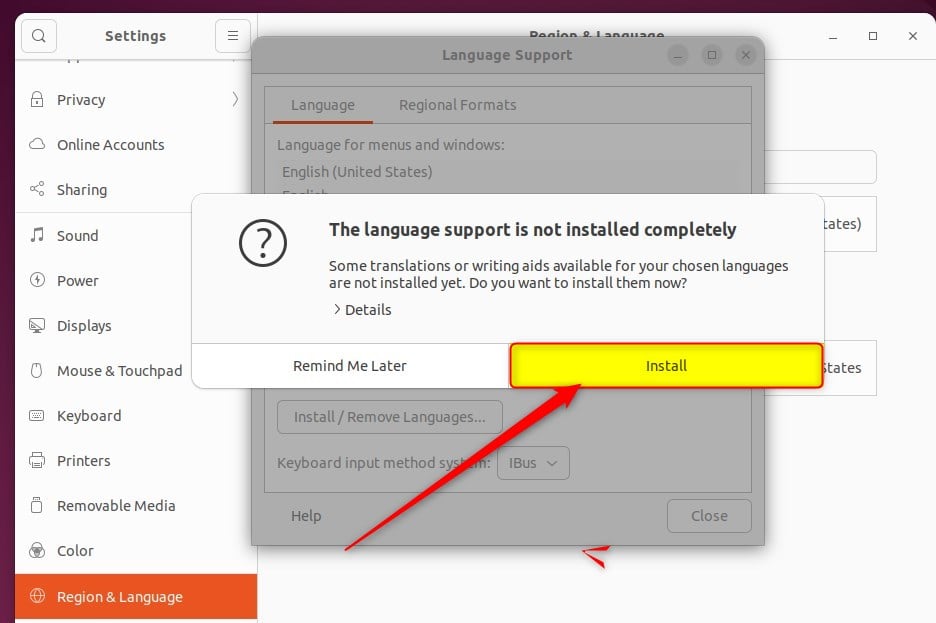
Task: Select the Sharing settings entry
Action: 80,190
